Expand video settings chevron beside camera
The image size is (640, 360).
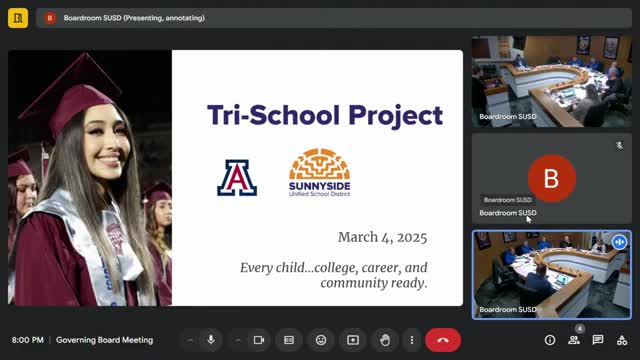[x=238, y=340]
